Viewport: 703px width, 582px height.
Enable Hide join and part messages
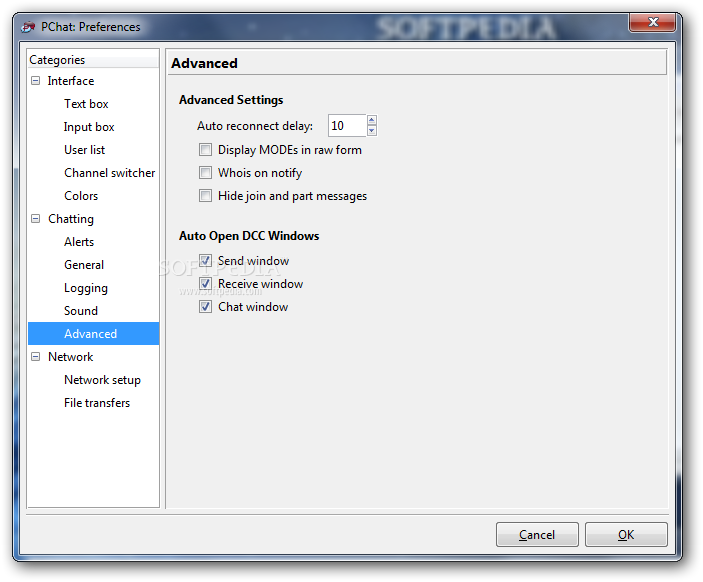click(205, 196)
